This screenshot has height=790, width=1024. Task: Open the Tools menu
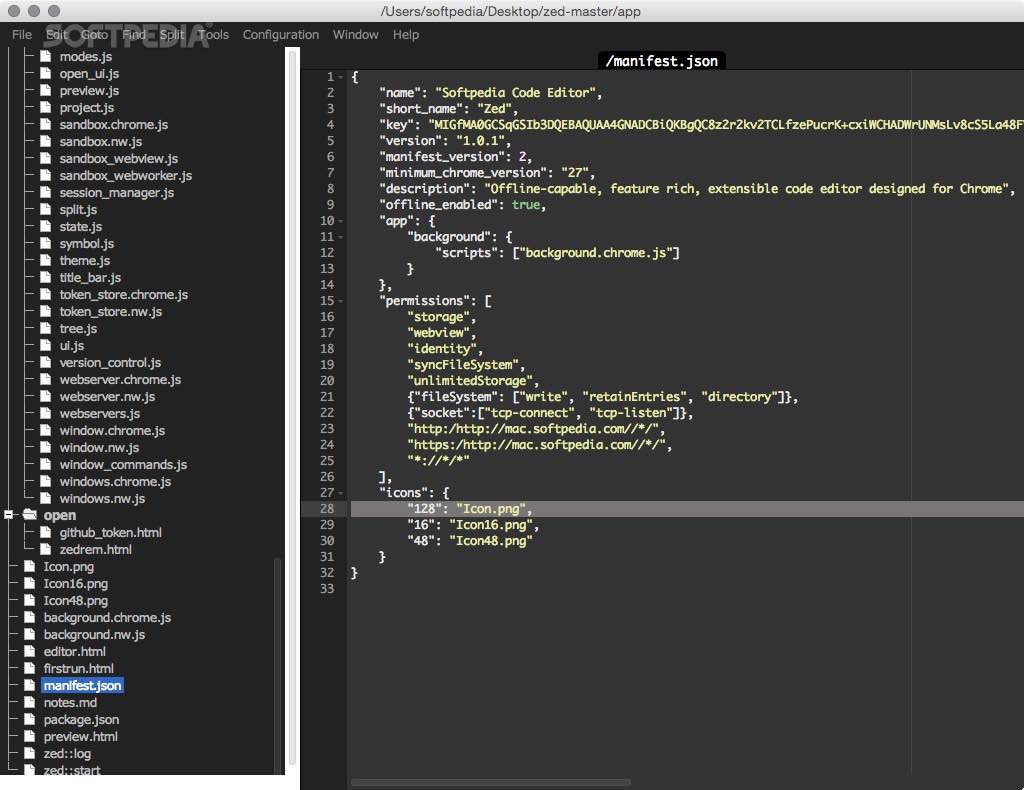tap(214, 35)
